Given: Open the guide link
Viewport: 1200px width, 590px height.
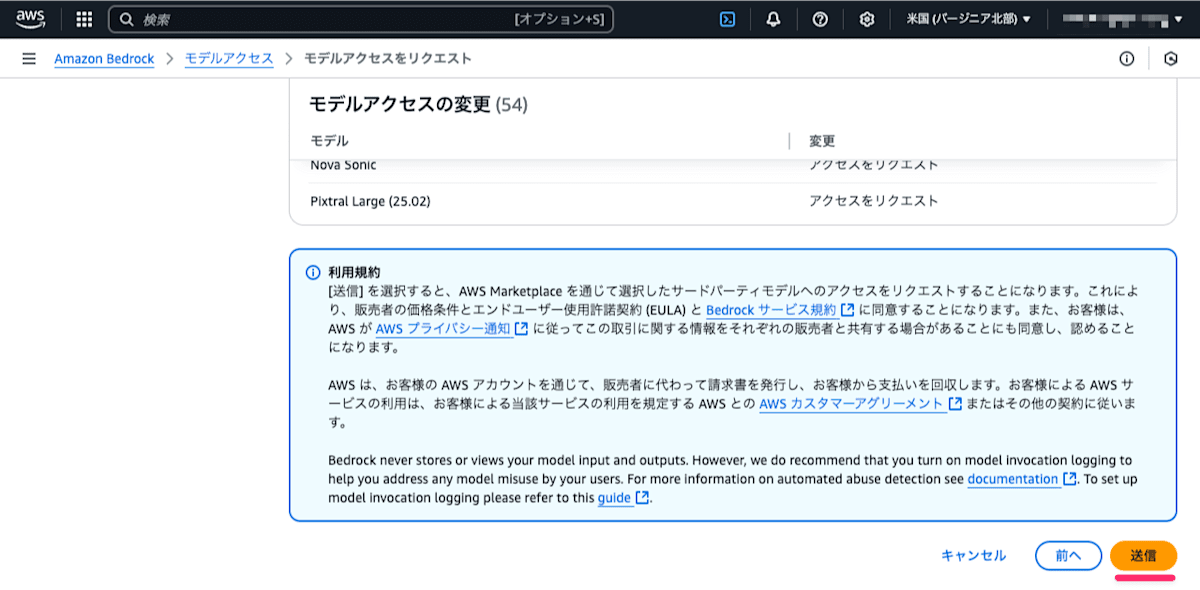Looking at the screenshot, I should click(x=615, y=498).
